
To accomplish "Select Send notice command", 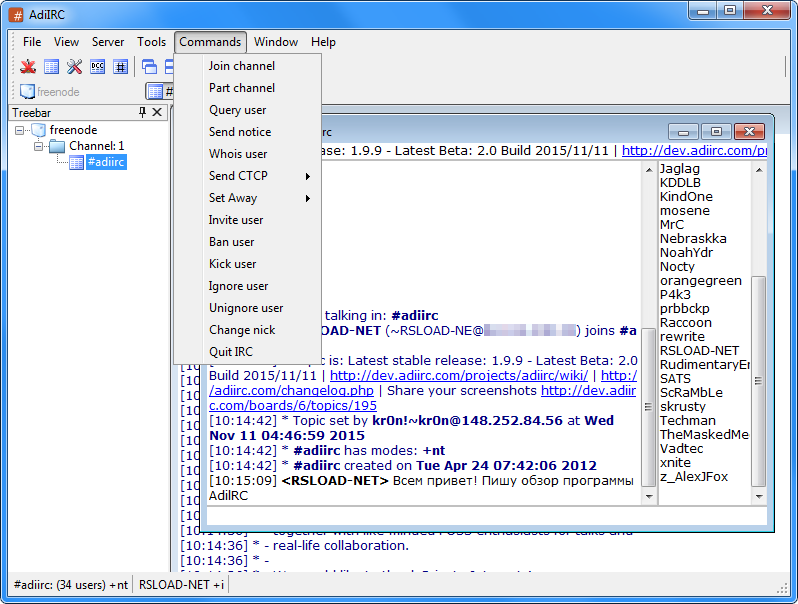I will point(248,132).
